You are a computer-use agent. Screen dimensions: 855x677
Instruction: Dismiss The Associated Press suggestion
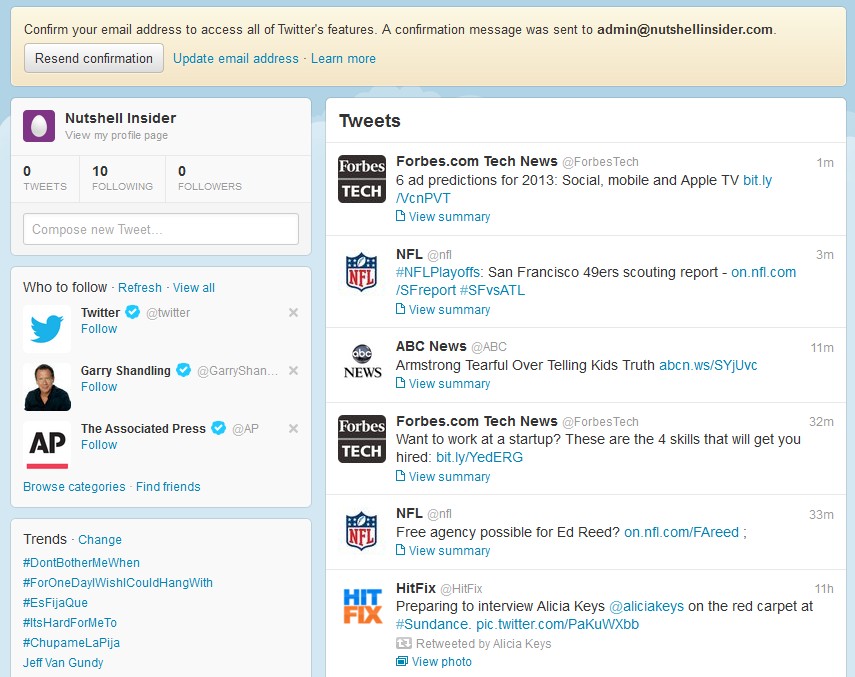(293, 428)
